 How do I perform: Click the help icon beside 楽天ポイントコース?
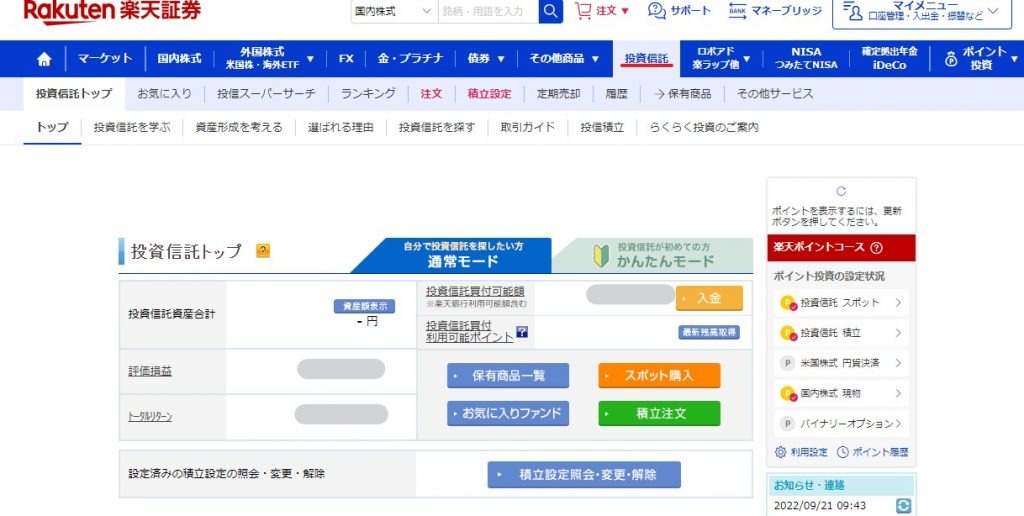pos(876,248)
